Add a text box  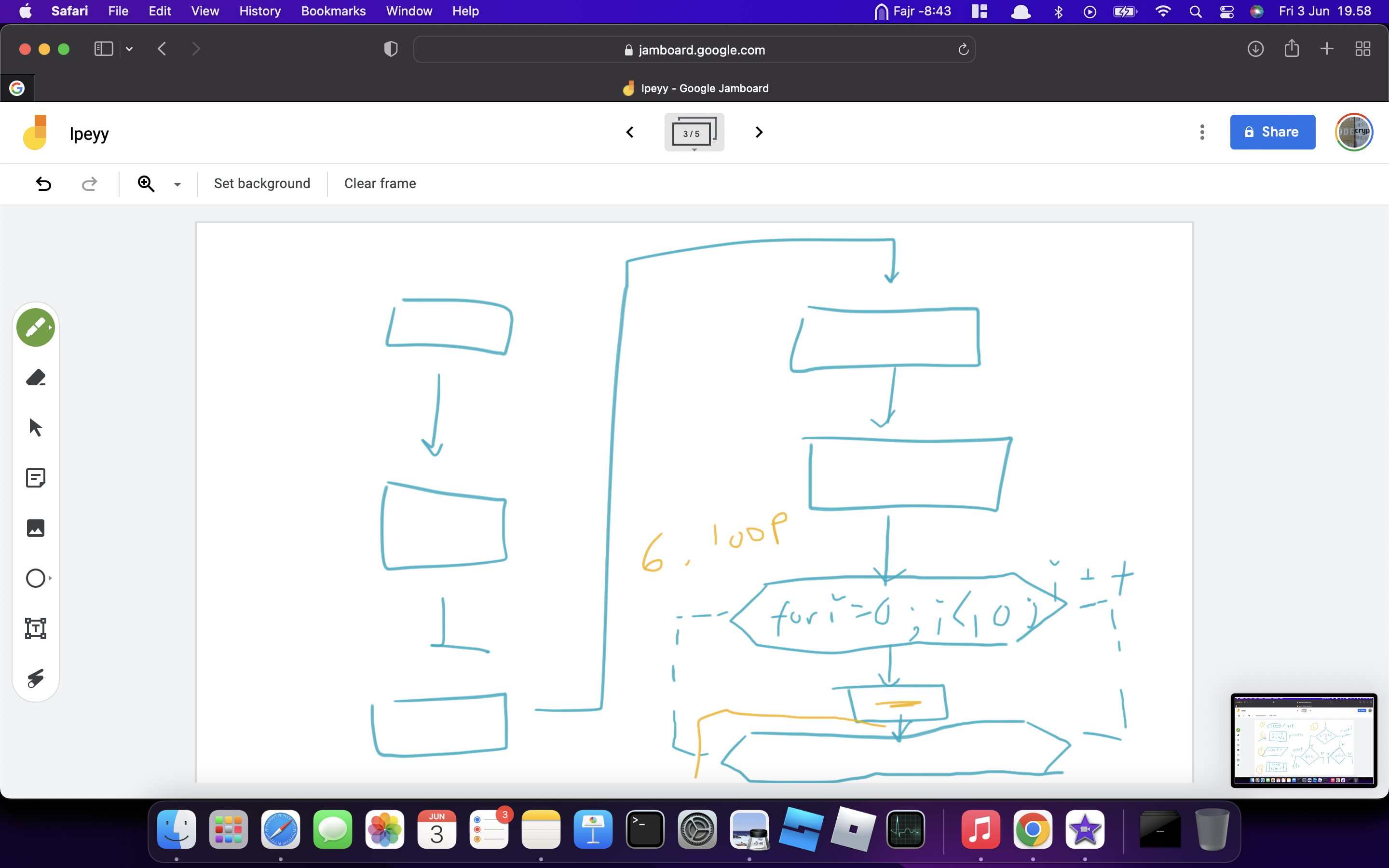(36, 628)
